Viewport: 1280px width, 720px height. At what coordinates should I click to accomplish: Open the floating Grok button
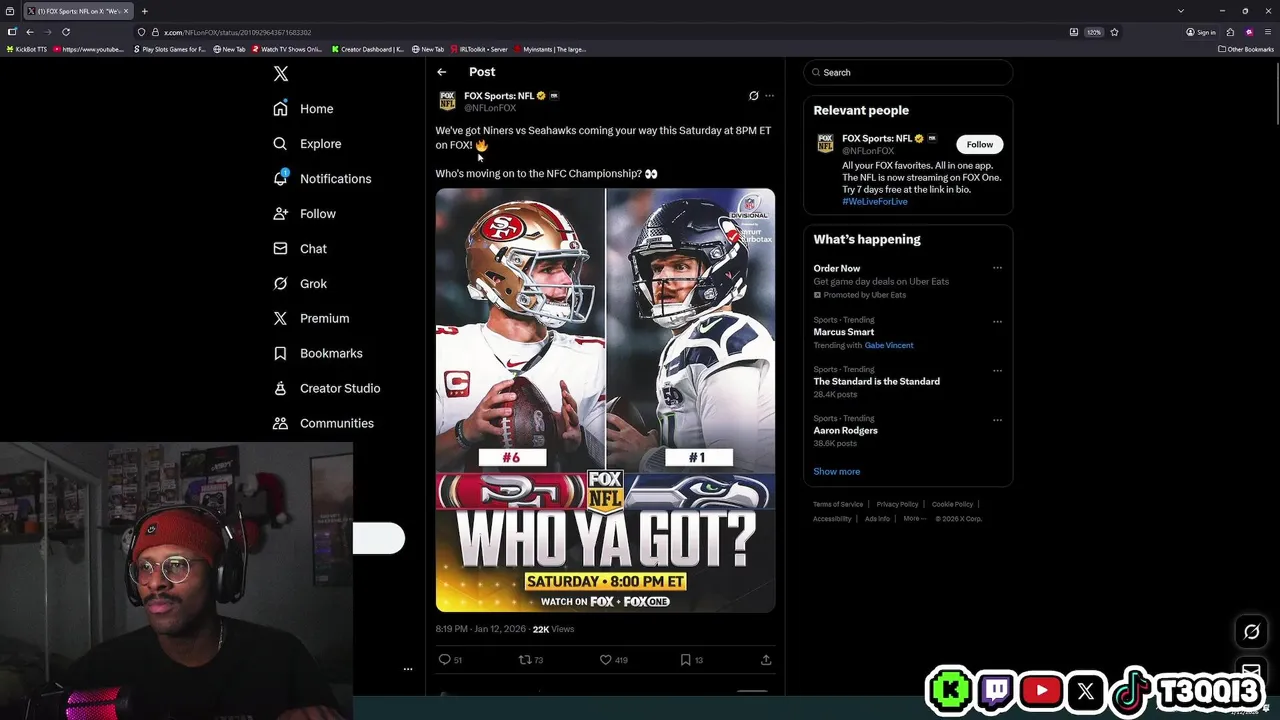coord(1252,632)
